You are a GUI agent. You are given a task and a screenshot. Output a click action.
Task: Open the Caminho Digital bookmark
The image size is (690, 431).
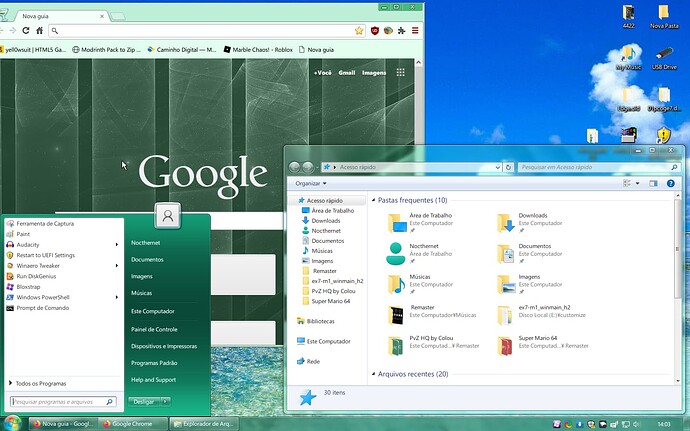[x=182, y=50]
